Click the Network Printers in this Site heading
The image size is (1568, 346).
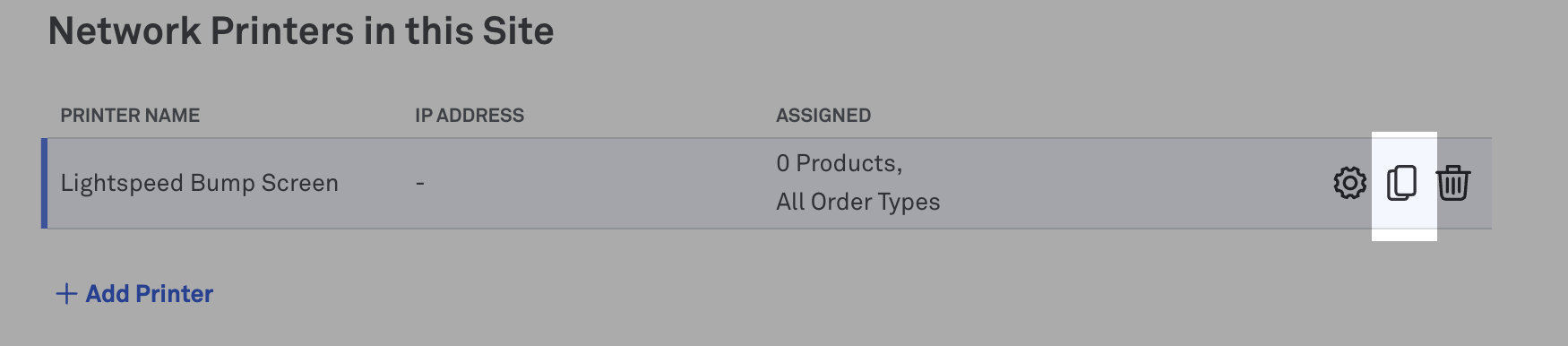pos(301,31)
